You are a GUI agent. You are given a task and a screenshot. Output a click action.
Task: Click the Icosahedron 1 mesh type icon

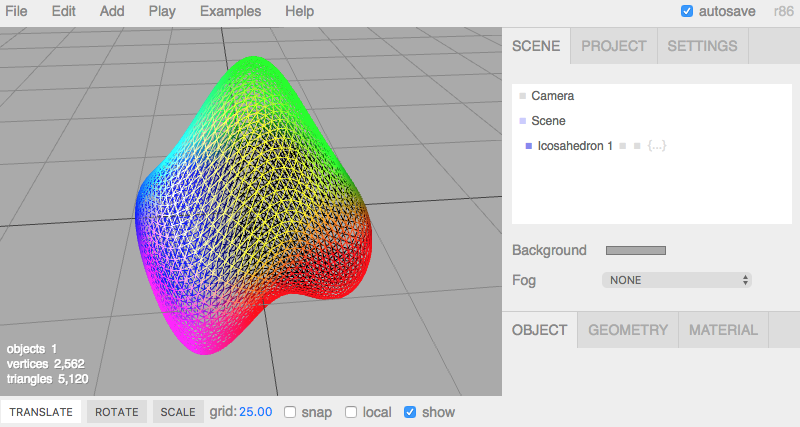pyautogui.click(x=529, y=146)
